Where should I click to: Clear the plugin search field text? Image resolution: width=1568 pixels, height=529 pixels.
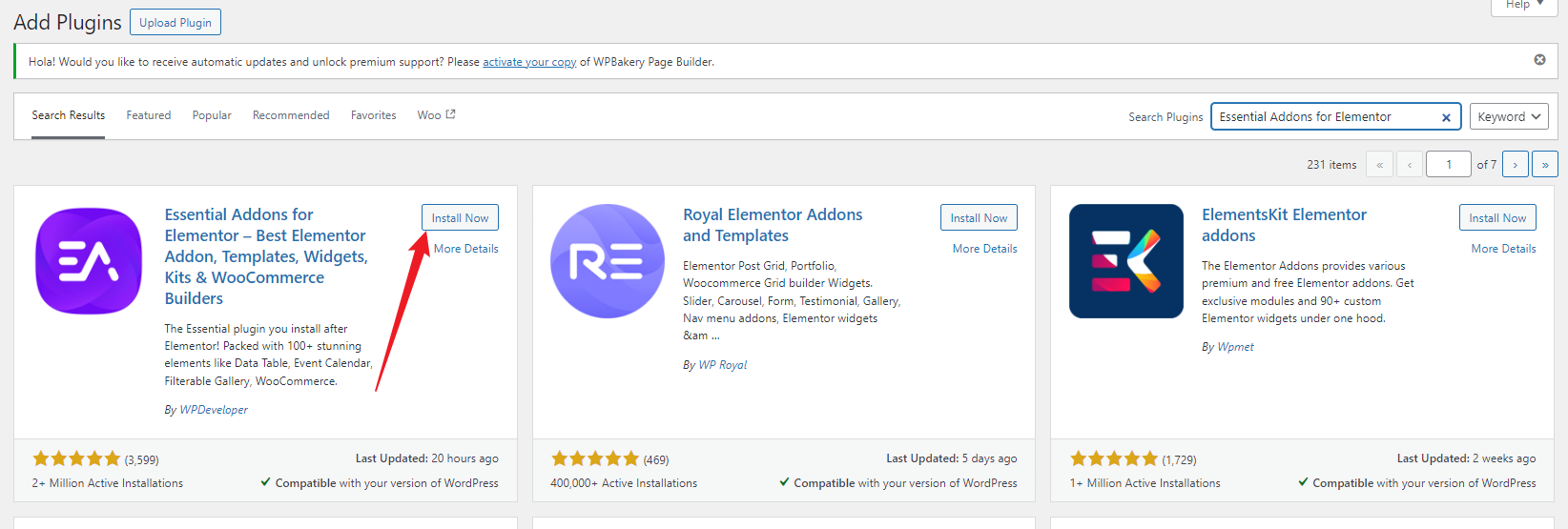click(x=1446, y=117)
